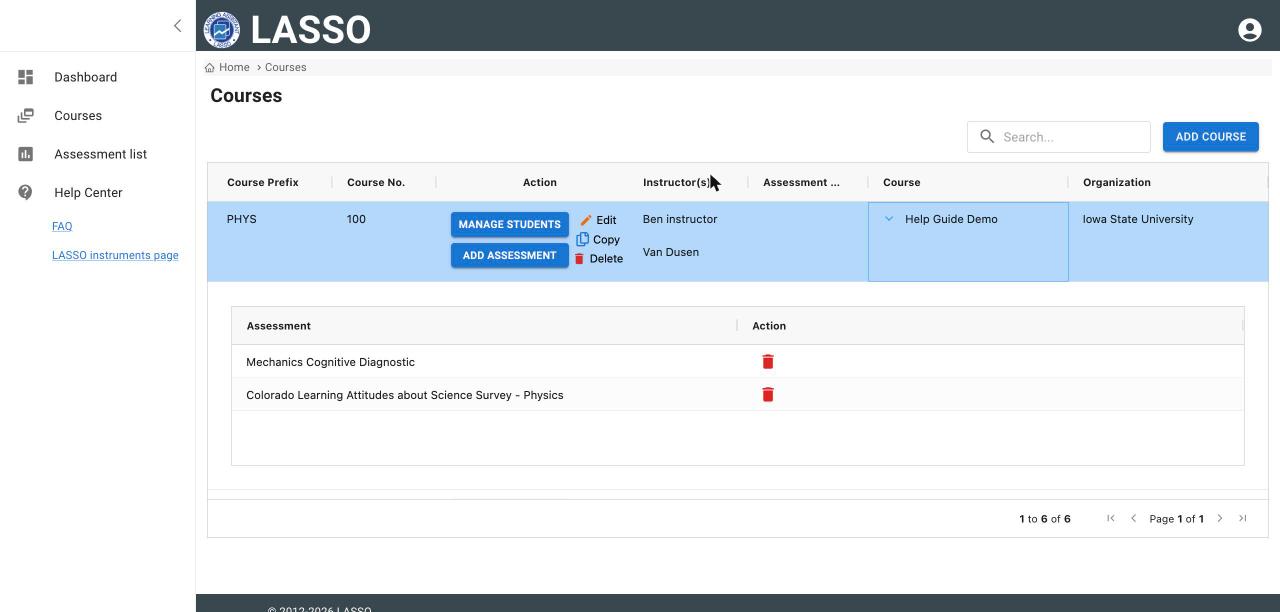Click the Van Dusen instructor name
Viewport: 1280px width, 612px height.
(x=671, y=252)
